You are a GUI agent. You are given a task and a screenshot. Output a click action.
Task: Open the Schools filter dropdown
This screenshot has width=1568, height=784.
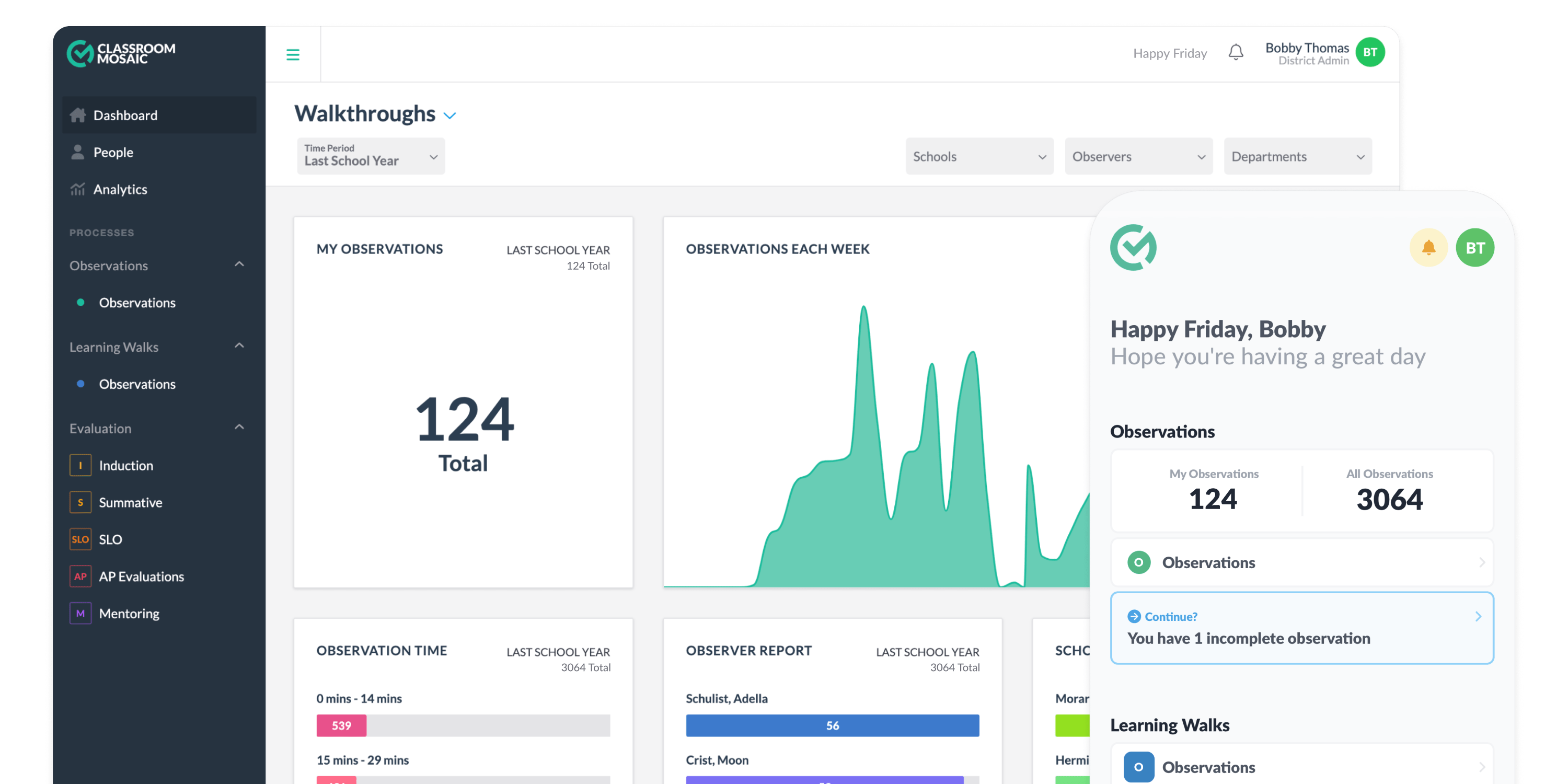click(x=979, y=156)
